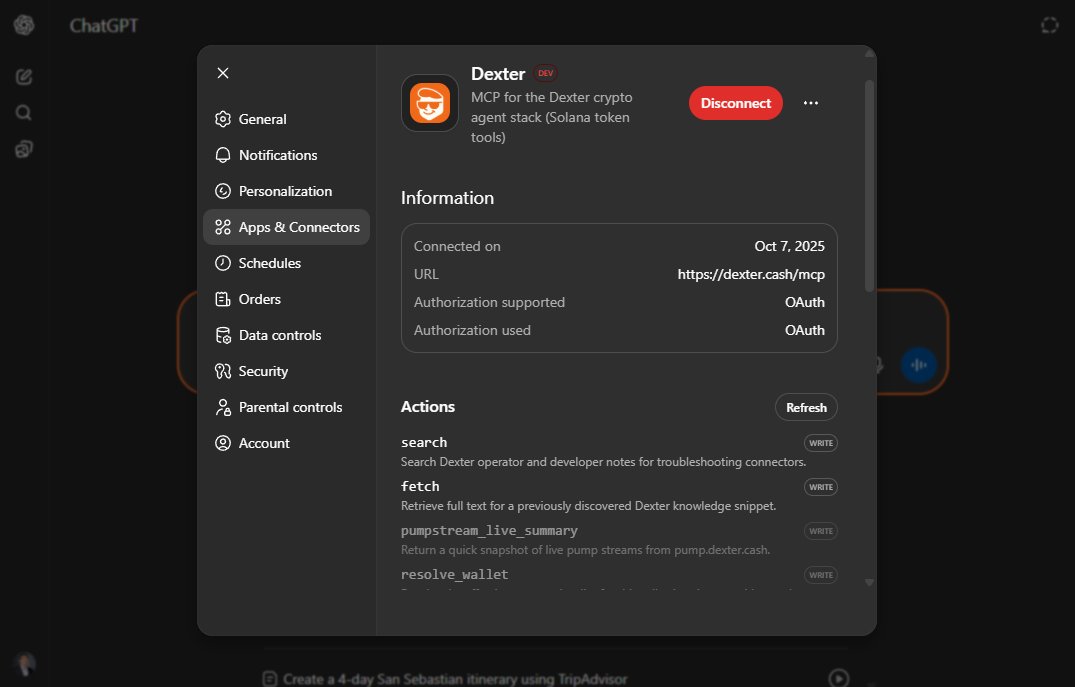
Task: Click the temporary chat icon top right
Action: pos(1050,25)
